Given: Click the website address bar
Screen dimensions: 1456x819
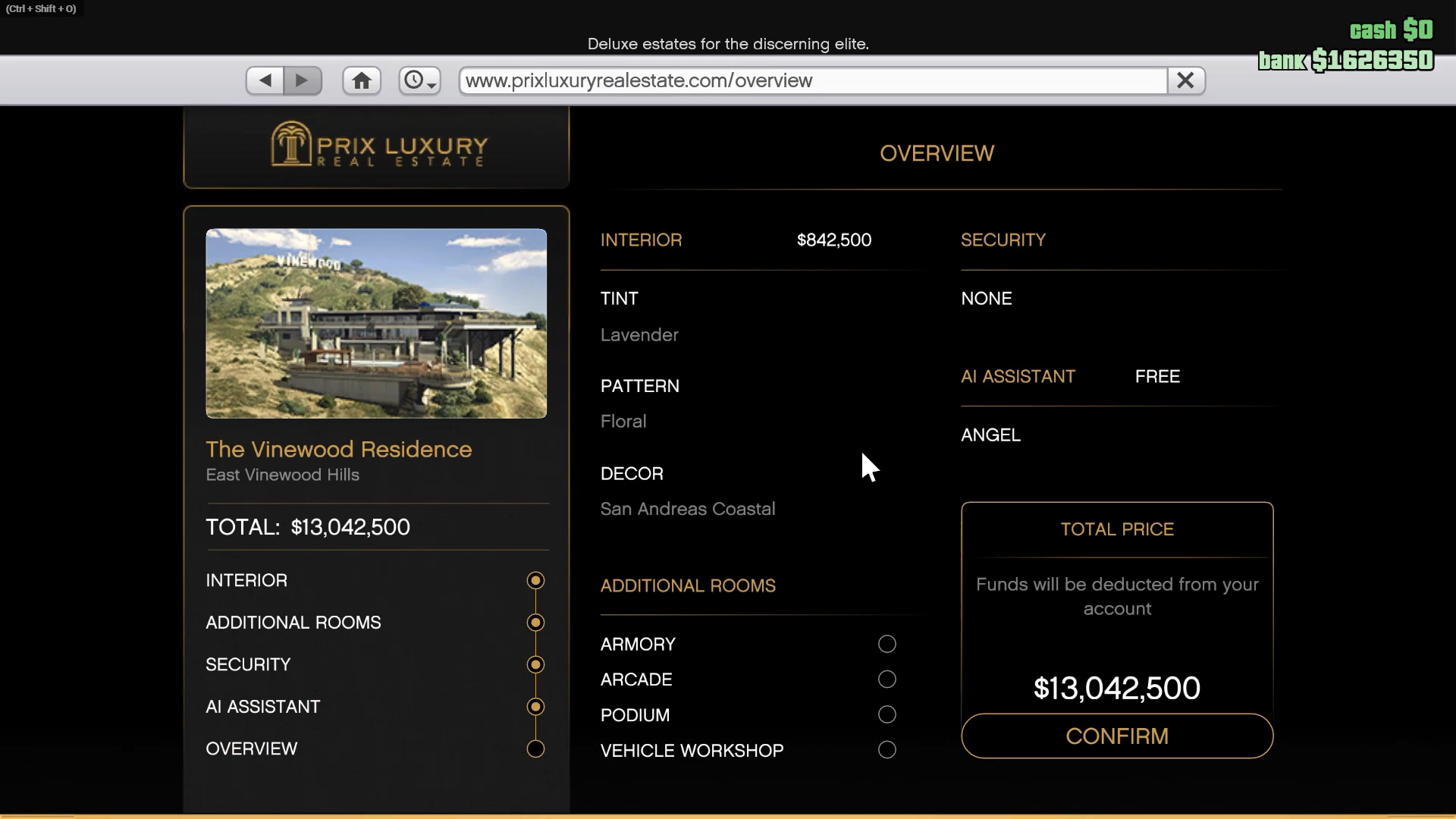Looking at the screenshot, I should tap(811, 80).
